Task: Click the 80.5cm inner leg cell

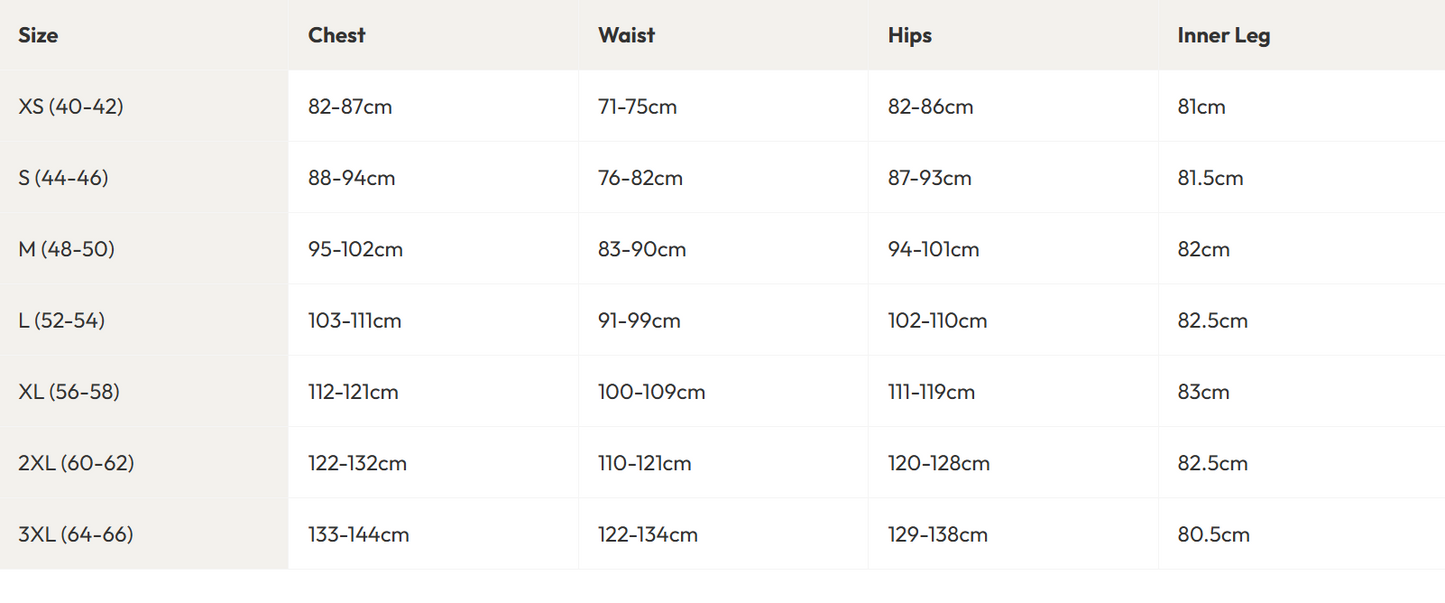Action: tap(1214, 535)
